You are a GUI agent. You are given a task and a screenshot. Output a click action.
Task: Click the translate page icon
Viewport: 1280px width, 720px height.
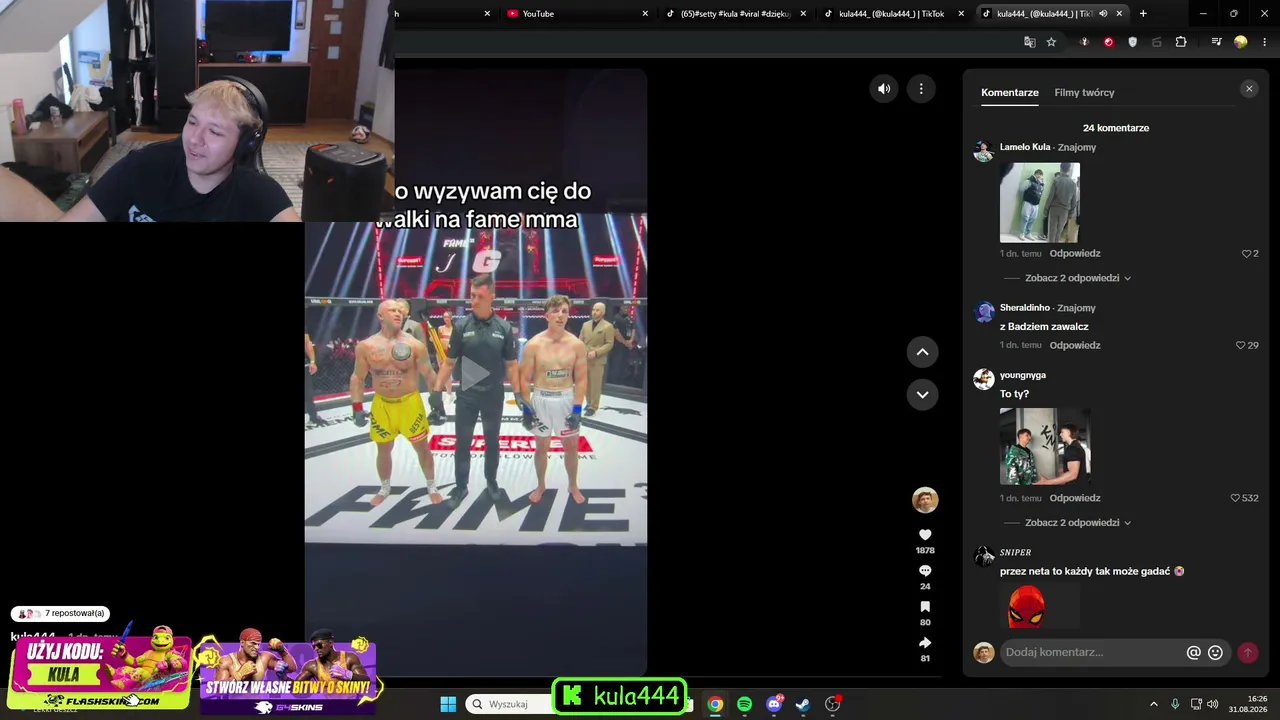click(x=1030, y=42)
